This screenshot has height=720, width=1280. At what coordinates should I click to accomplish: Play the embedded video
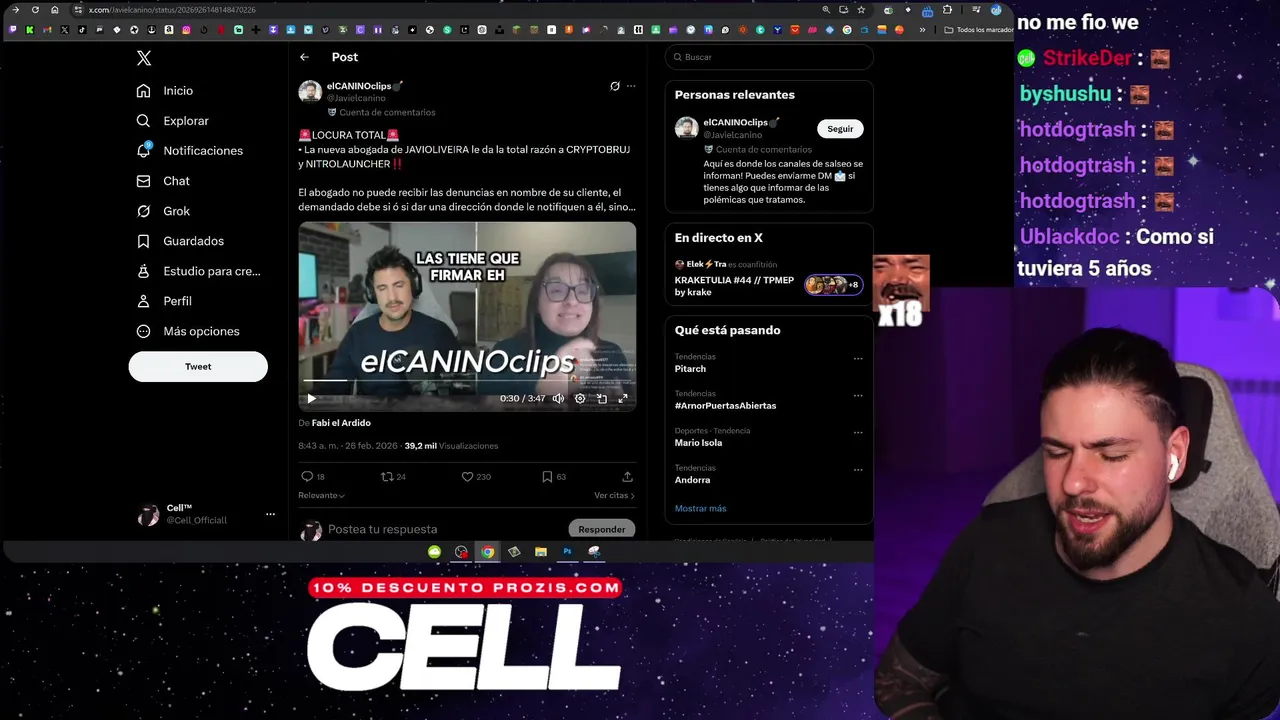[x=311, y=398]
